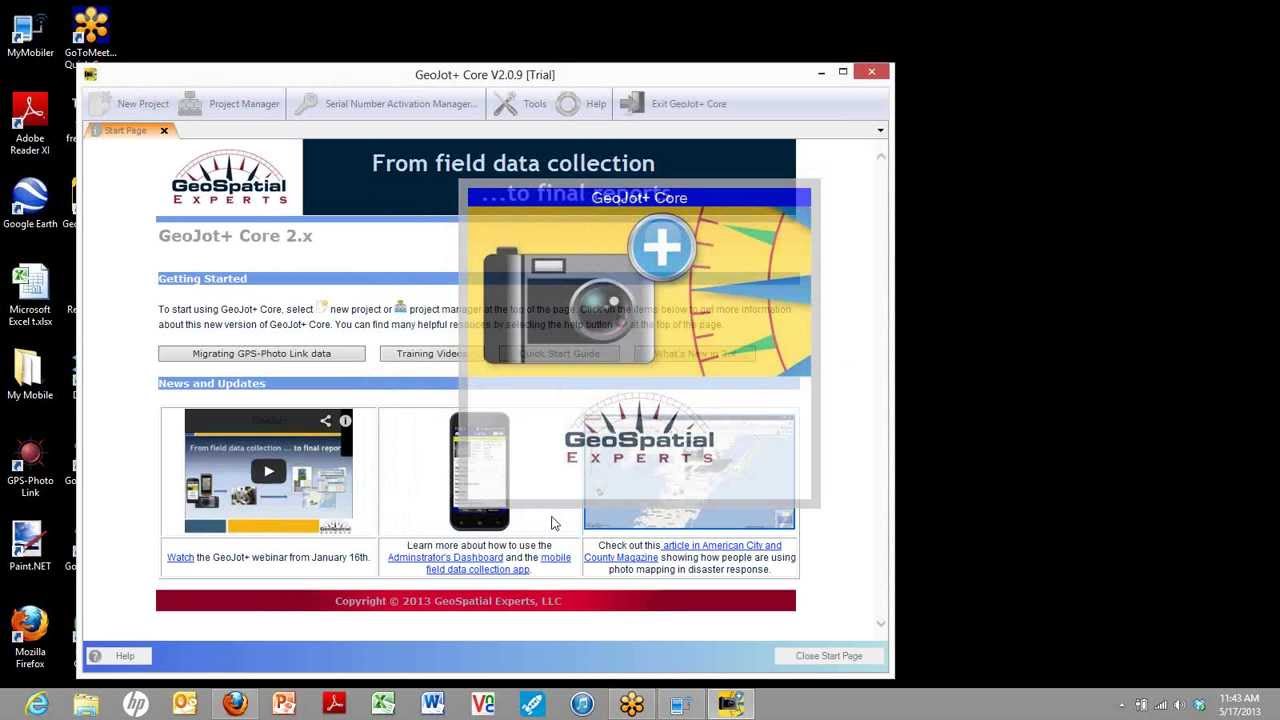Open the Adobe Reader XI desktop icon
This screenshot has height=720, width=1280.
(30, 125)
